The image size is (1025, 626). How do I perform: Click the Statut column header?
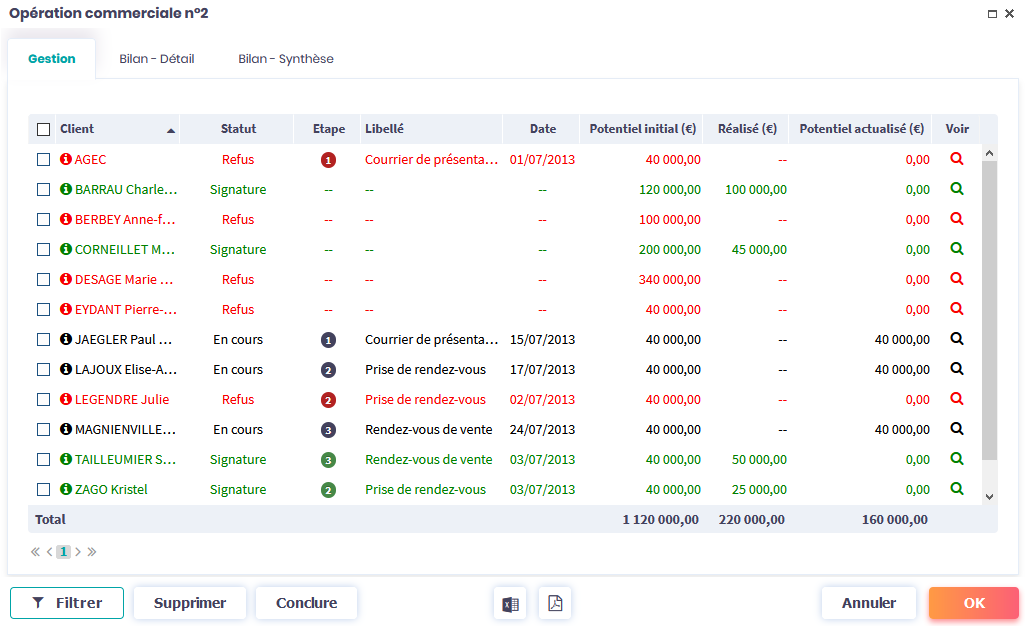tap(238, 129)
